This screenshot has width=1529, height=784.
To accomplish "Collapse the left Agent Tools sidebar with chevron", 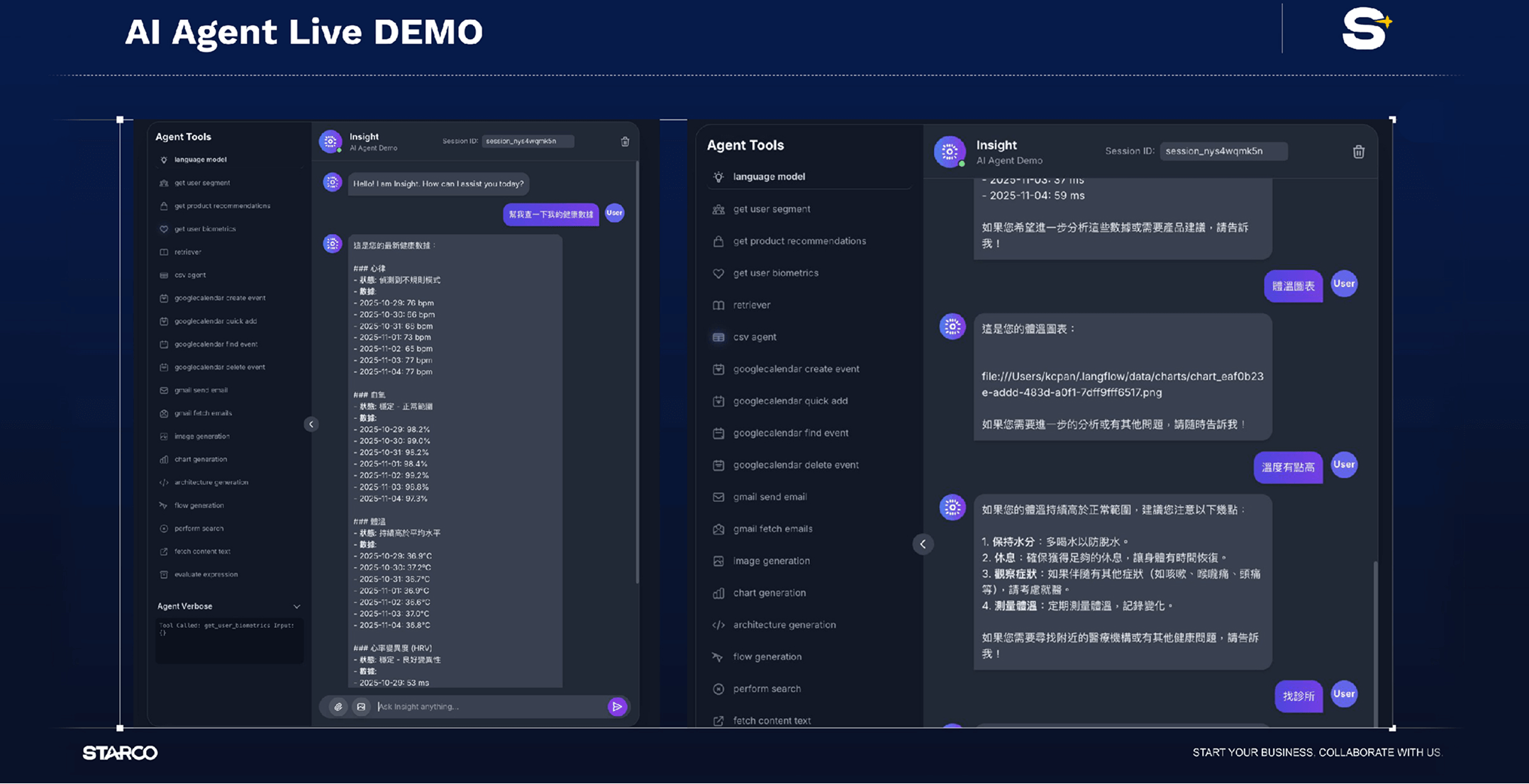I will pos(311,424).
